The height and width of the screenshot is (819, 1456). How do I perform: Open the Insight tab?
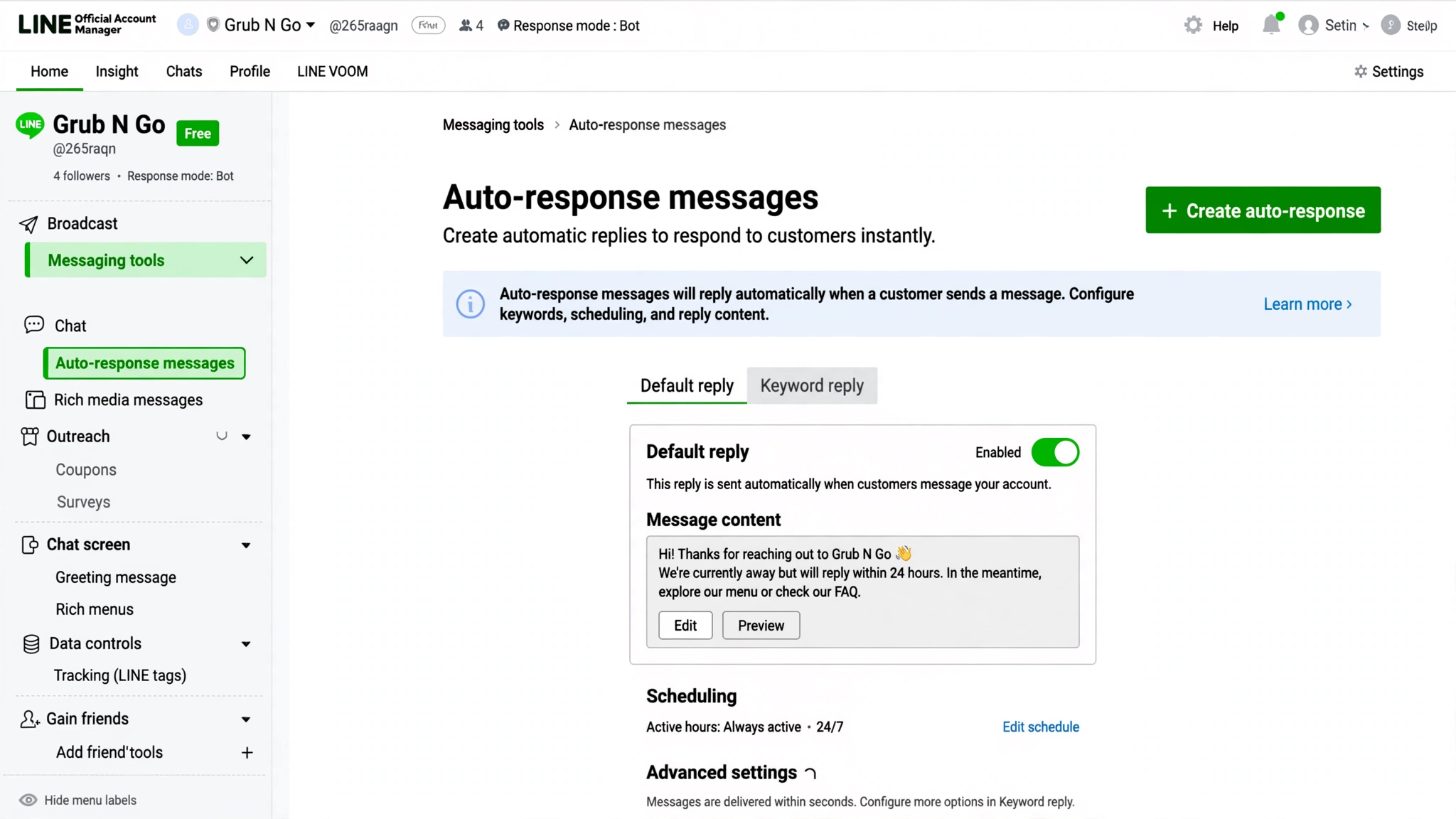[x=117, y=71]
